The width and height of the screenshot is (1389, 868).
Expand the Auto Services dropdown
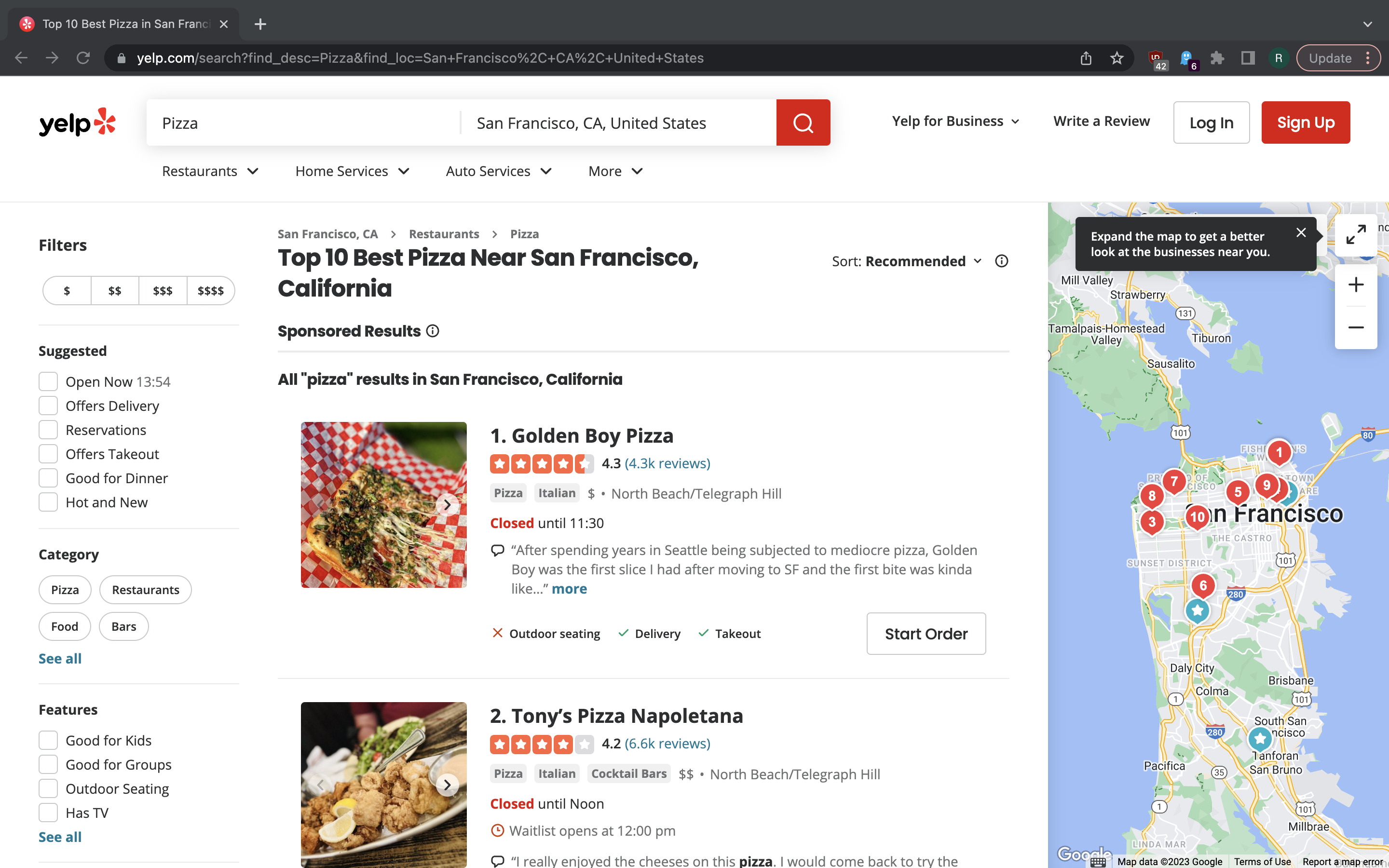tap(499, 171)
